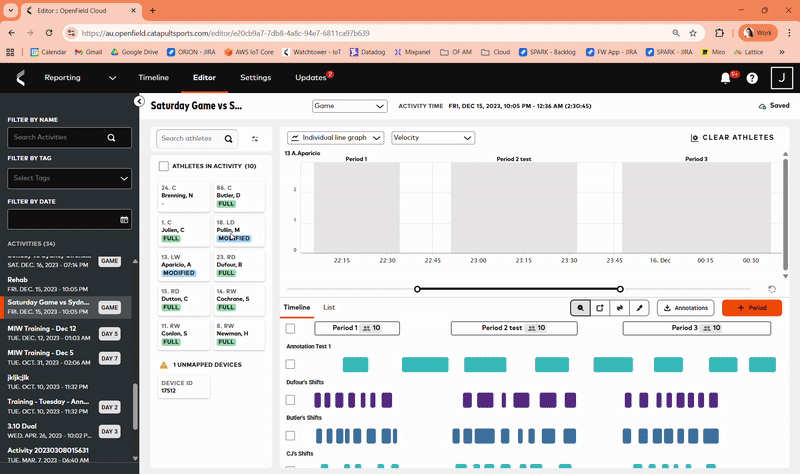Image resolution: width=800 pixels, height=474 pixels.
Task: Open the Settings menu in top navigation
Action: tap(255, 77)
